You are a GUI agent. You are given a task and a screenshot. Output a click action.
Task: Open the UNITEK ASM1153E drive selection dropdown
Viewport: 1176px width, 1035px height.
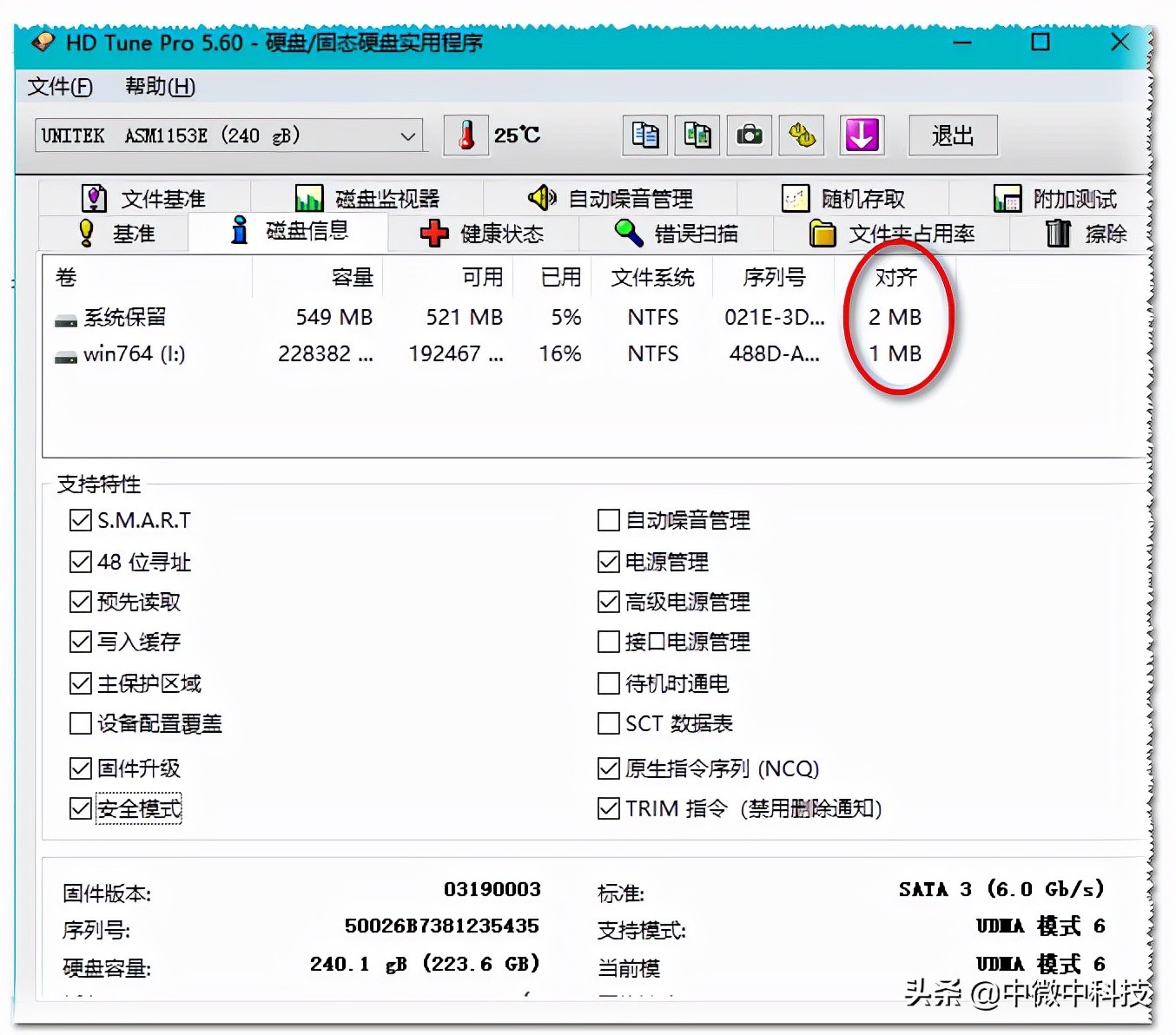406,135
